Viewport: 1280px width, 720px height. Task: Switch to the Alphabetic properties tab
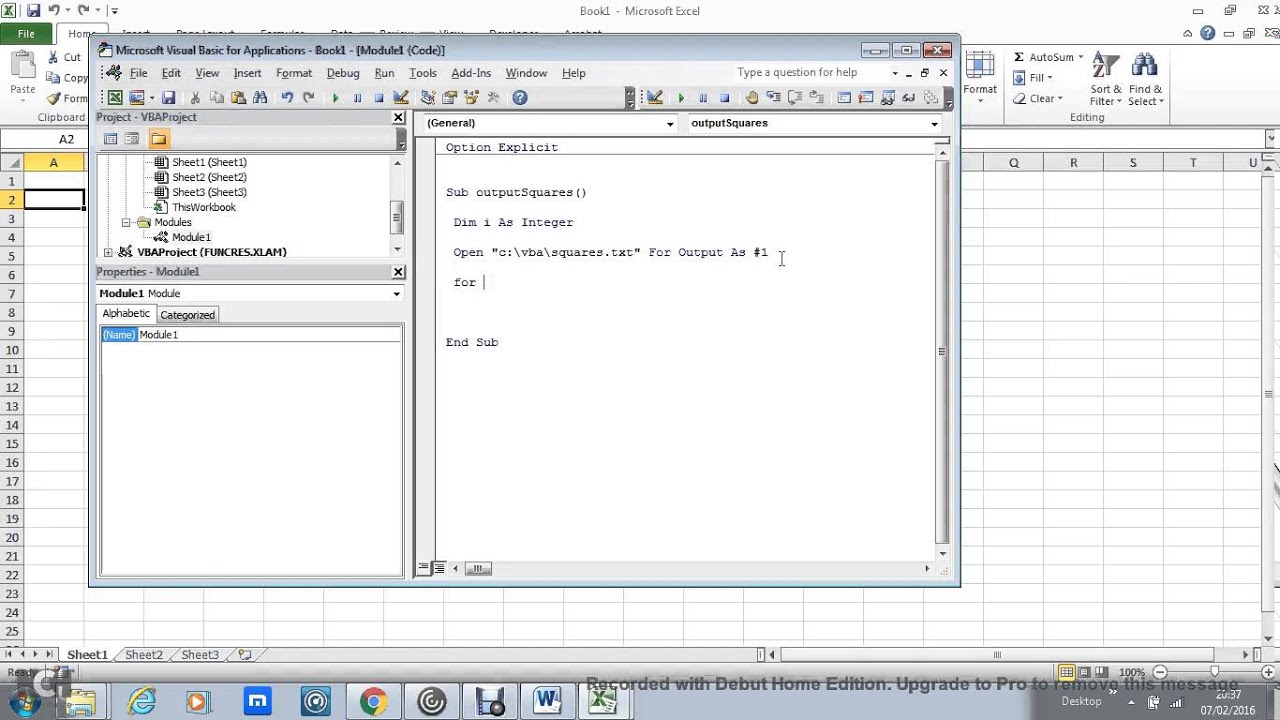click(126, 314)
